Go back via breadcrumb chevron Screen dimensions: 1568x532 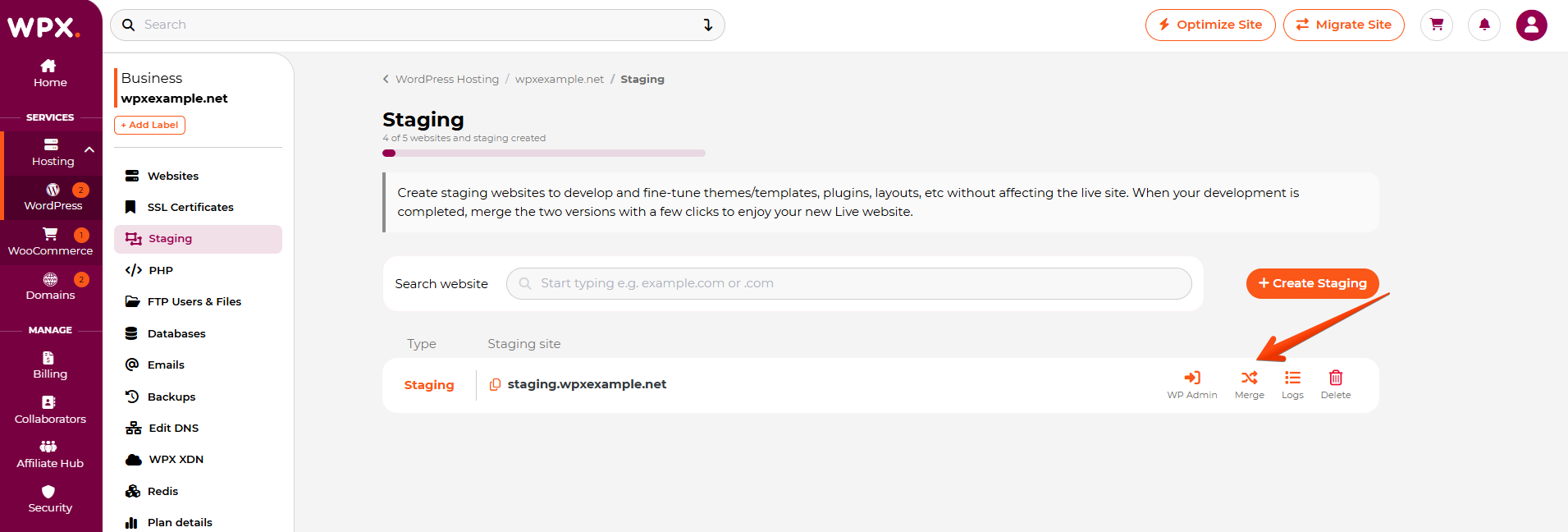[386, 79]
